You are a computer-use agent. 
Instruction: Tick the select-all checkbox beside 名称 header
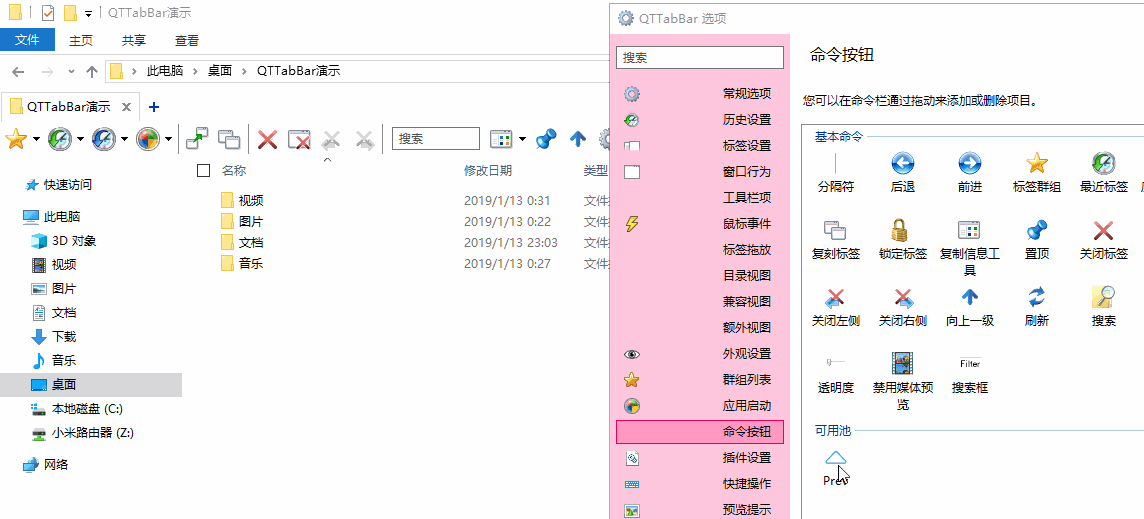(204, 171)
